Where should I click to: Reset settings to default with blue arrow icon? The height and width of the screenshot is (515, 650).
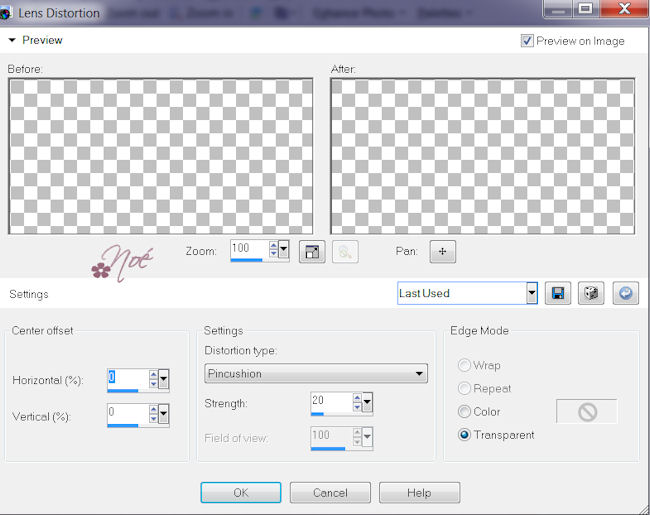coord(625,294)
